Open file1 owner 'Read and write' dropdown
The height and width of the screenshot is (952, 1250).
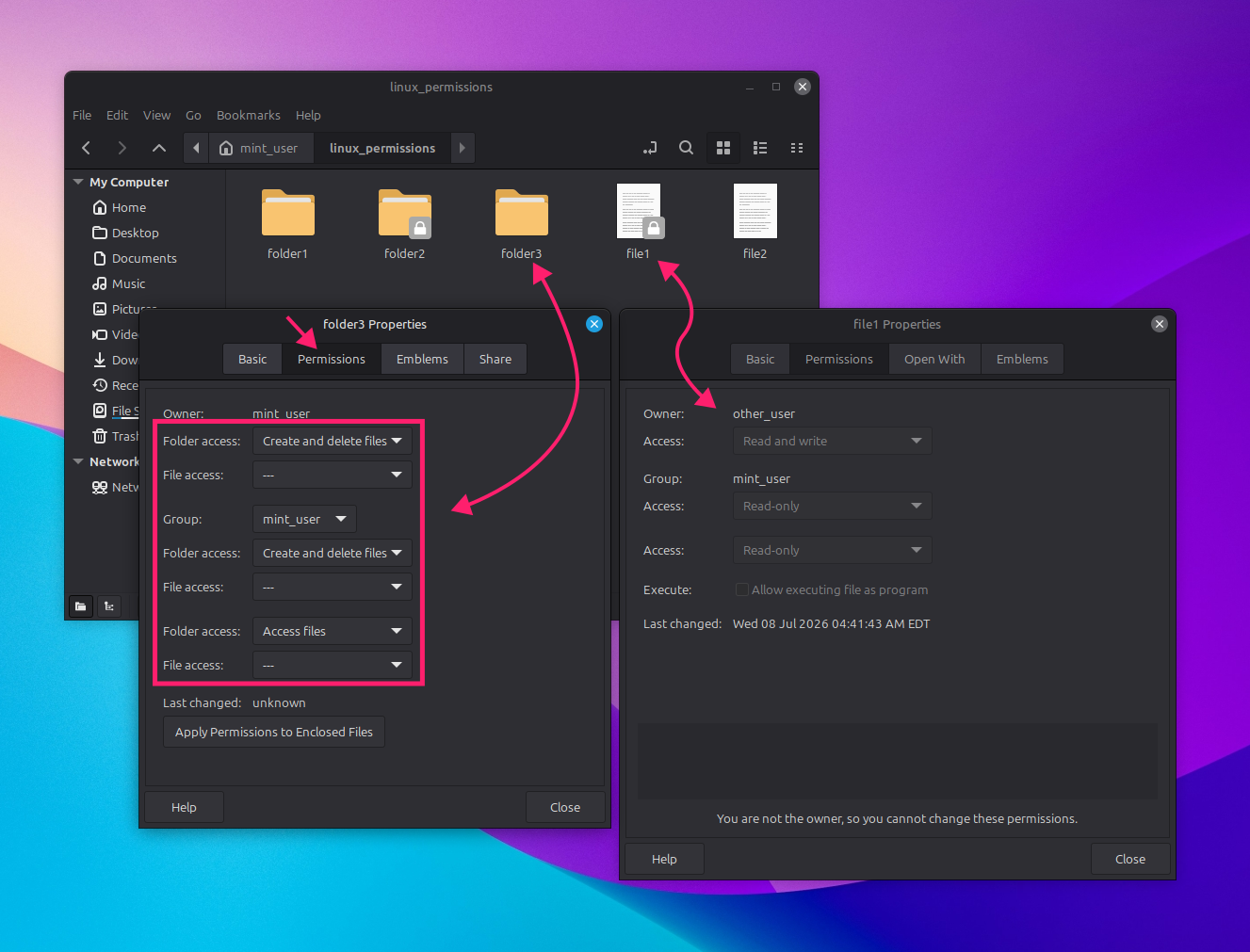point(833,441)
